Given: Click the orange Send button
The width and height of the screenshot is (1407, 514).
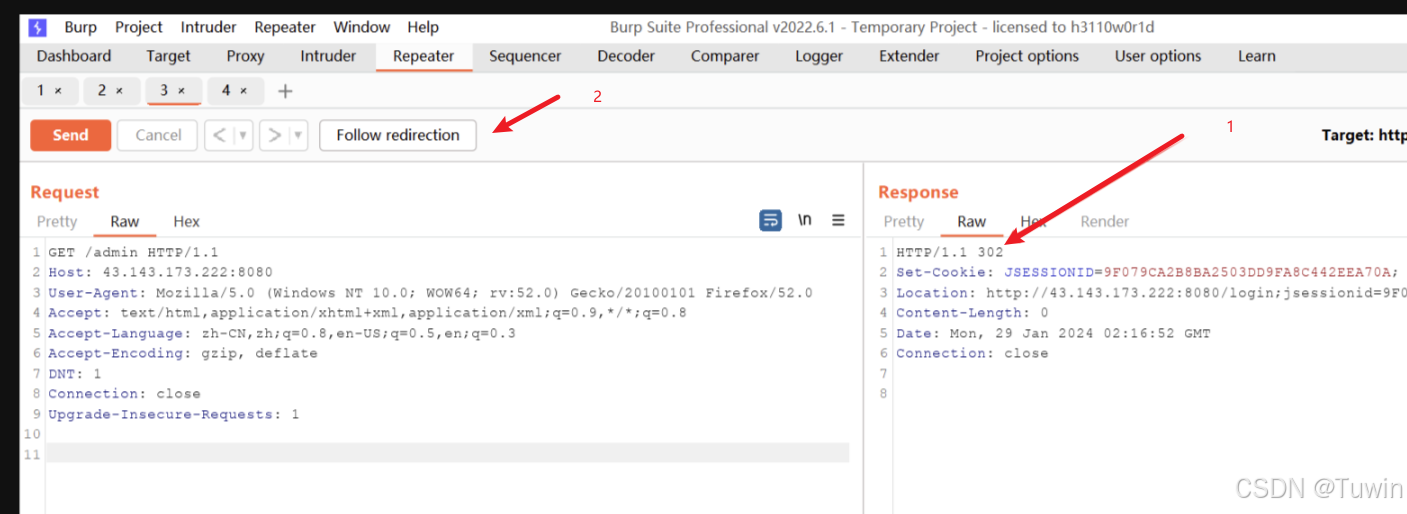Looking at the screenshot, I should pyautogui.click(x=70, y=135).
